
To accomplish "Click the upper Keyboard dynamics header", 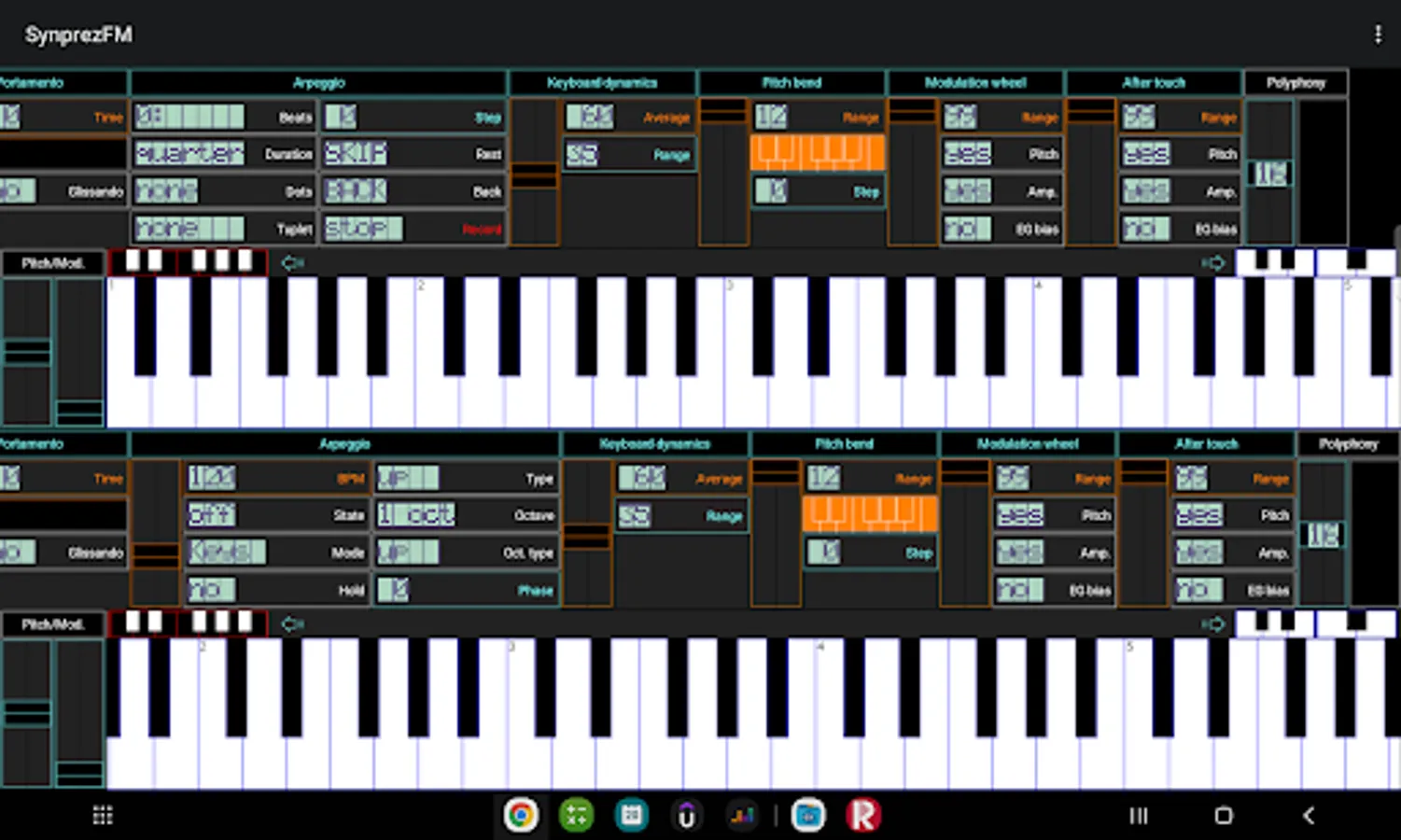I will pos(603,83).
